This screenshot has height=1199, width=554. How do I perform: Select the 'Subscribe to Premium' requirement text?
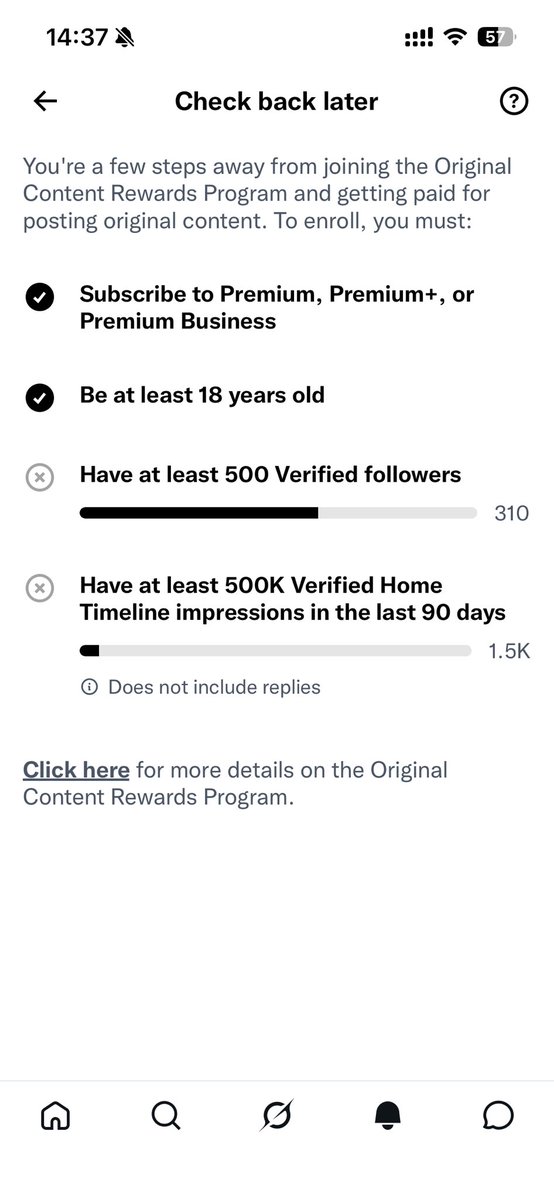click(x=277, y=307)
